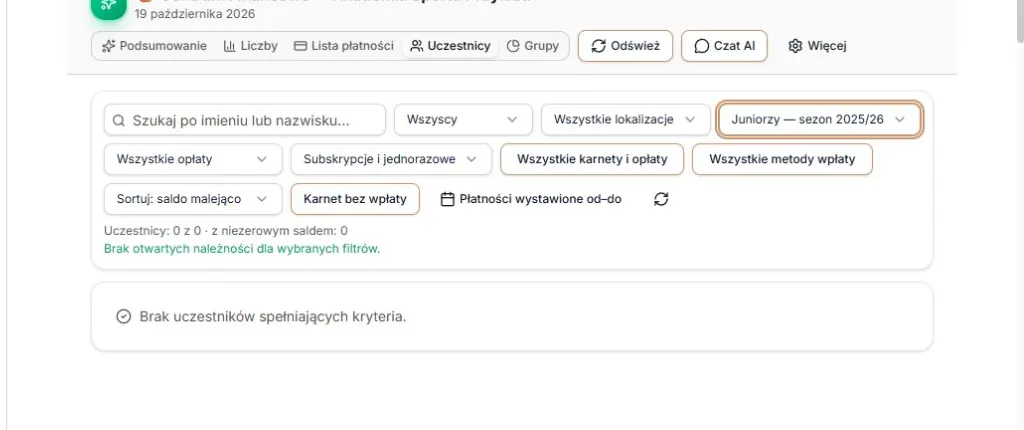Click the Odśwież button
Viewport: 1024px width, 430px height.
625,46
